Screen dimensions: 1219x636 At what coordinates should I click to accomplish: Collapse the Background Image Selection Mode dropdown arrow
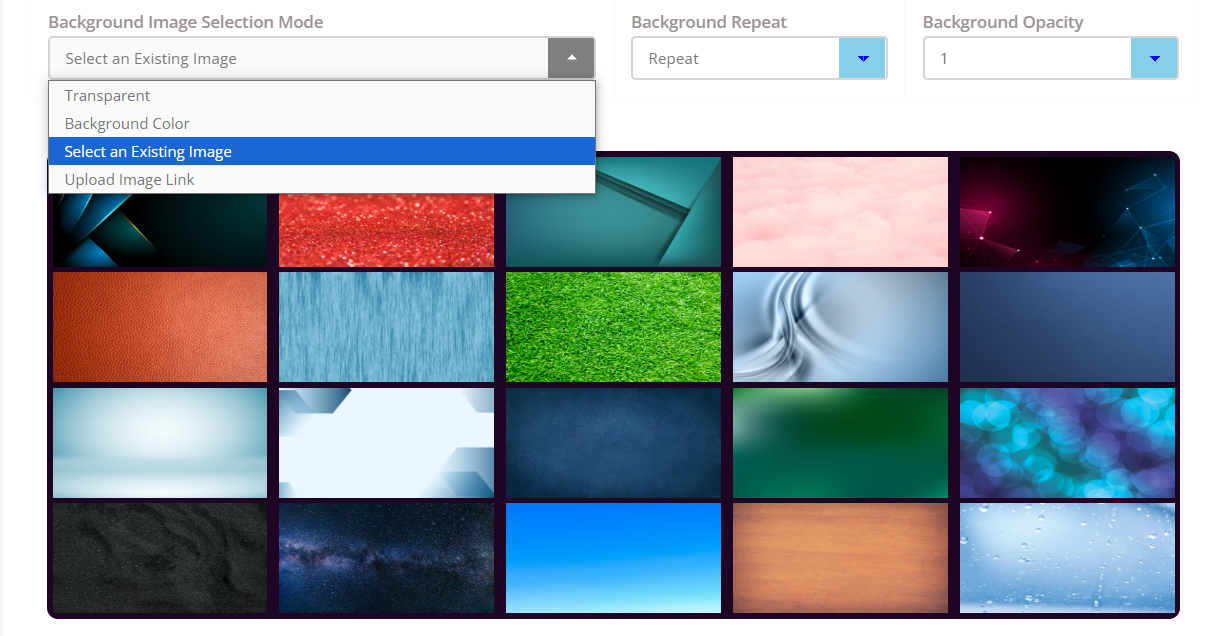pyautogui.click(x=571, y=58)
